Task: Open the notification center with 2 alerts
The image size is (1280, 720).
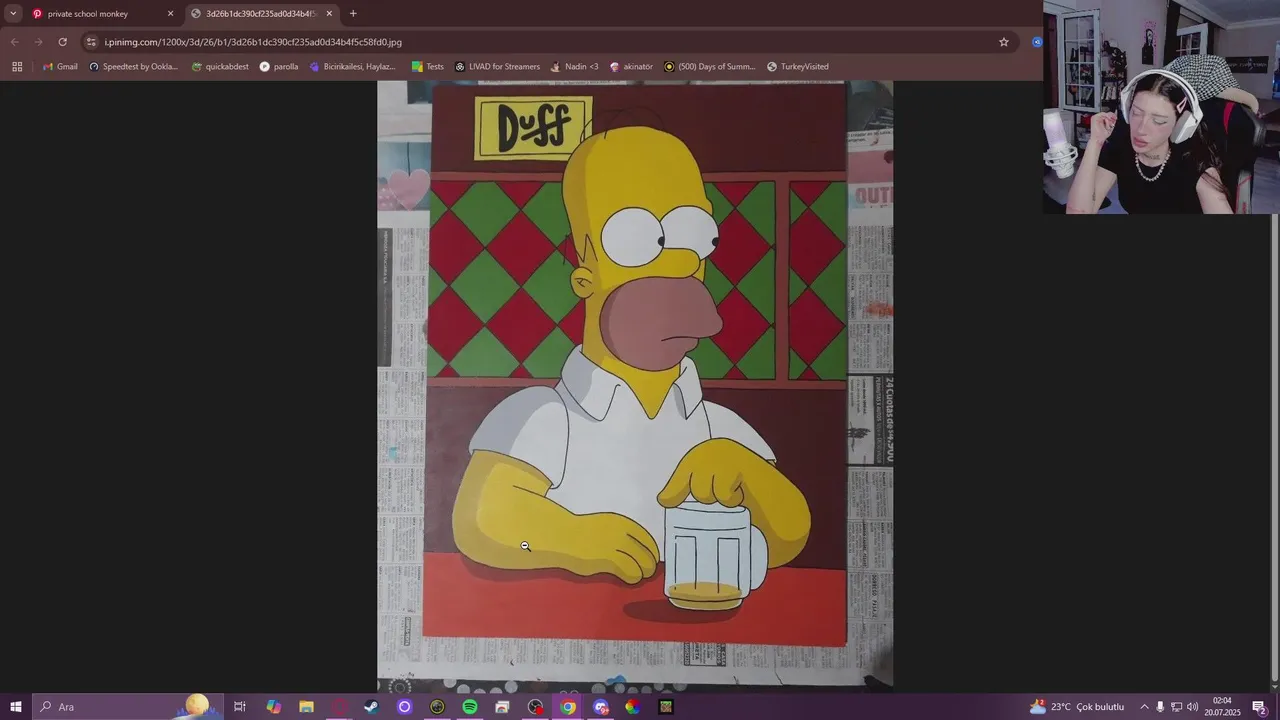Action: tap(1260, 707)
